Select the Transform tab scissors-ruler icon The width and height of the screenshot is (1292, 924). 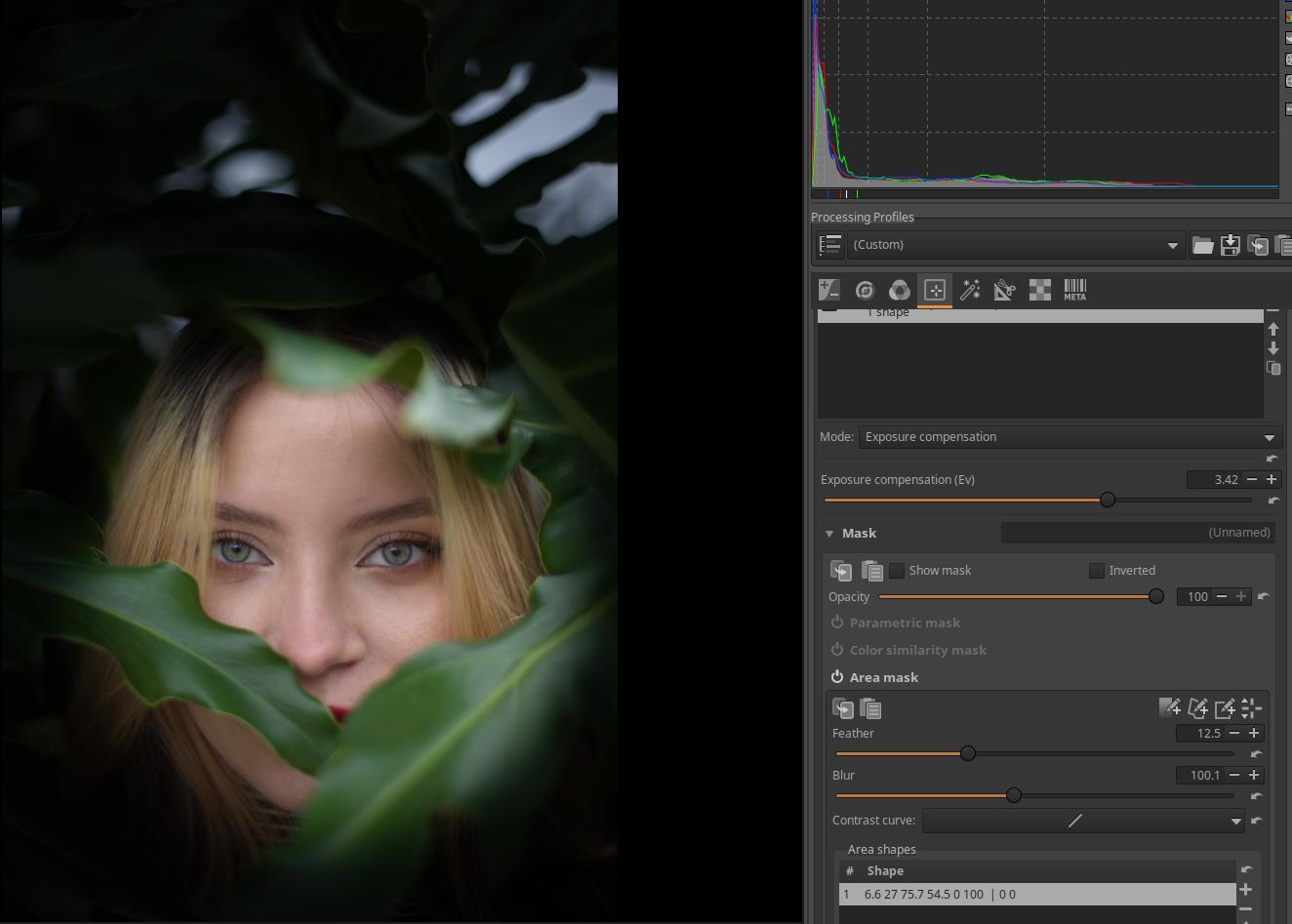pos(1004,290)
